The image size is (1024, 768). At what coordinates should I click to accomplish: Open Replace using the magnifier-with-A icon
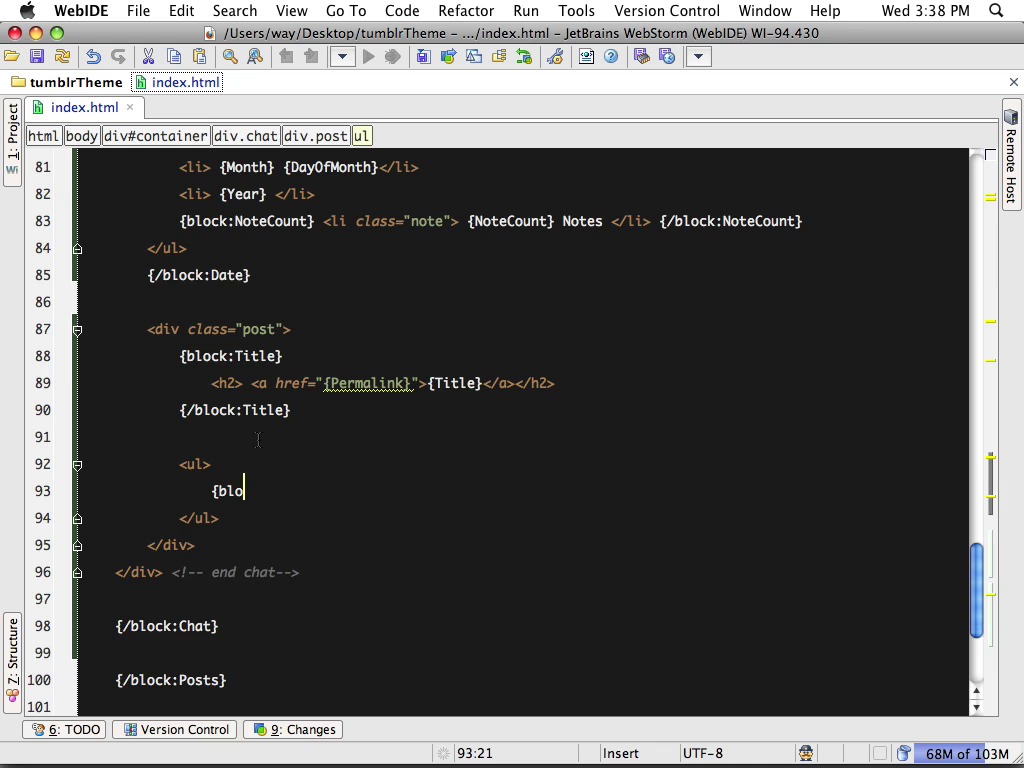click(x=255, y=57)
